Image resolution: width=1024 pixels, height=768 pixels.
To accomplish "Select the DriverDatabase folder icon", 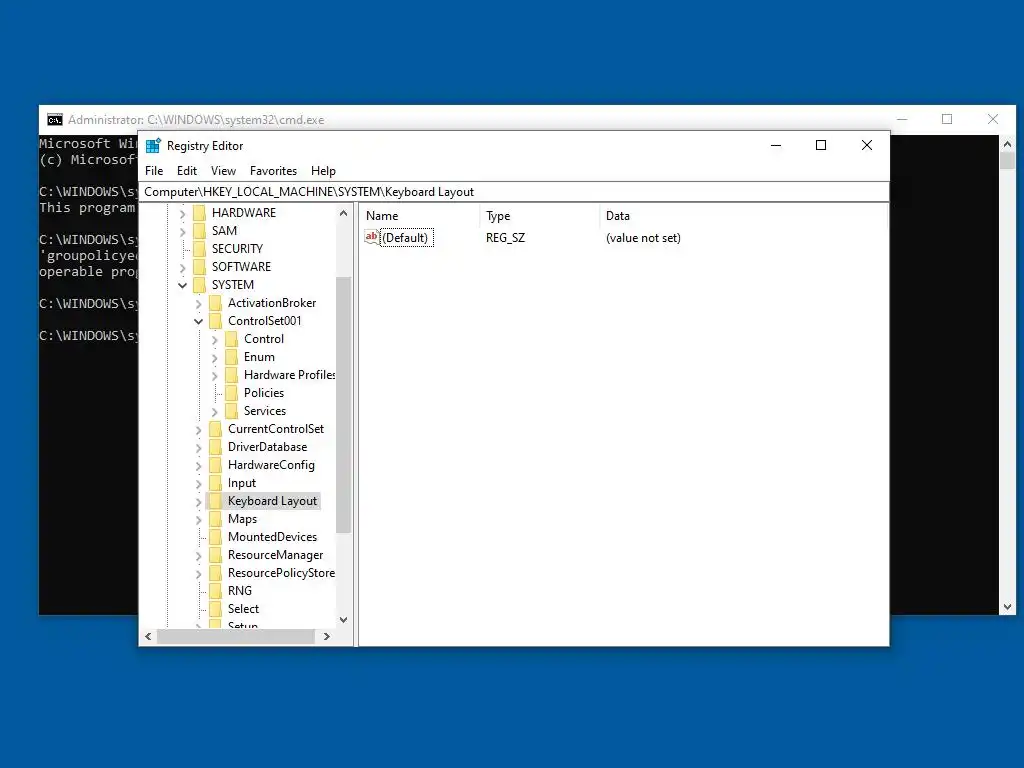I will coord(216,447).
